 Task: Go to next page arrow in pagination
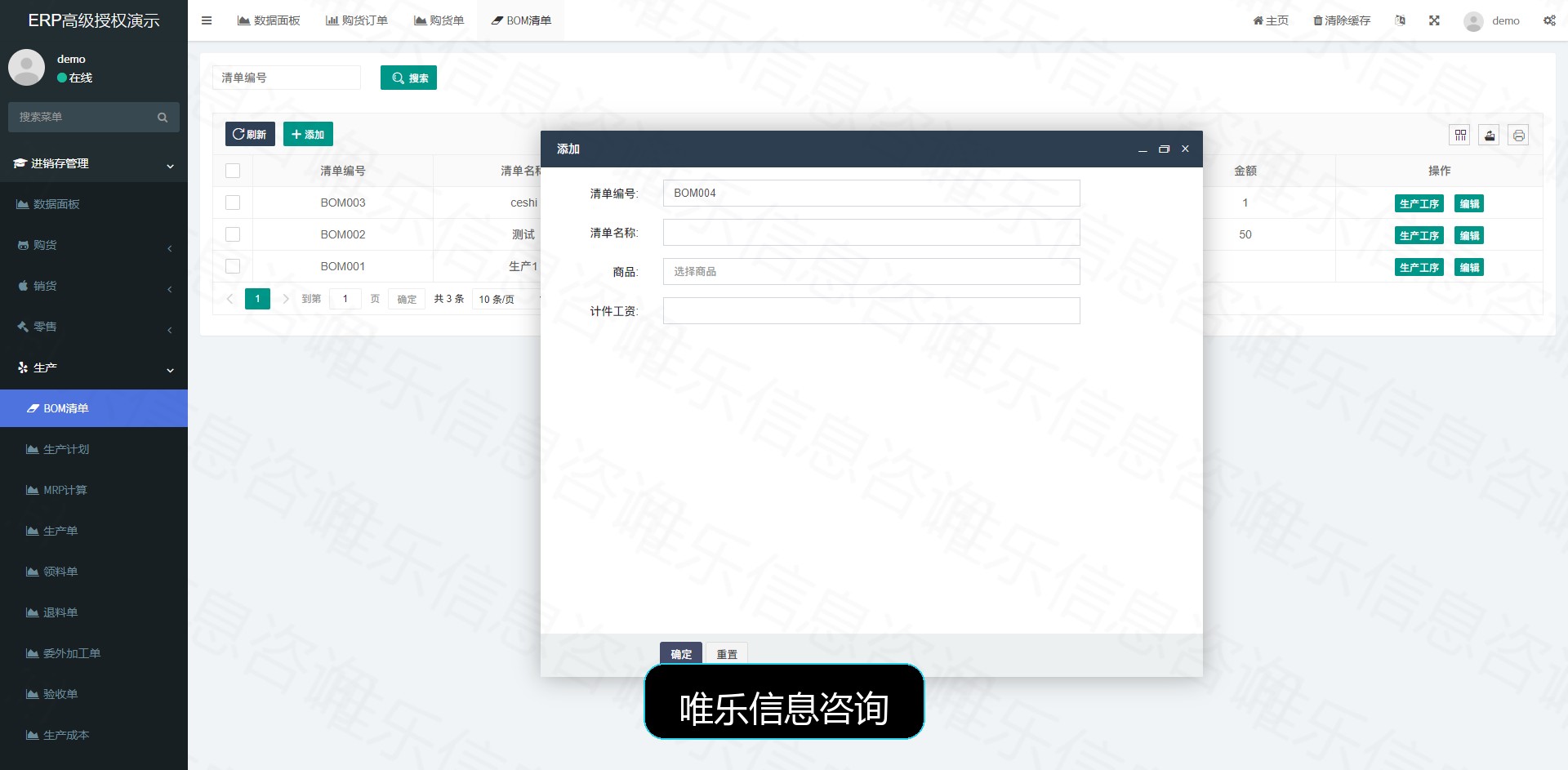[x=285, y=299]
